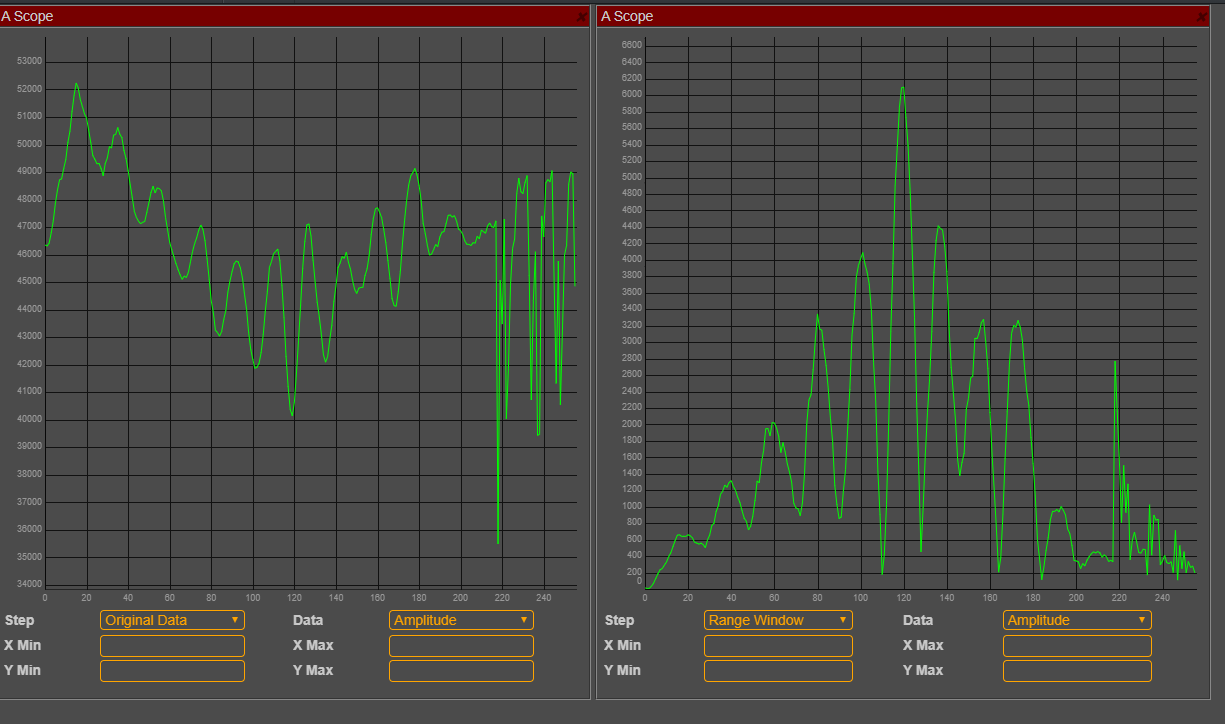Screen dimensions: 1225x724
Task: Expand the Data dropdown in the left panel
Action: tap(461, 620)
